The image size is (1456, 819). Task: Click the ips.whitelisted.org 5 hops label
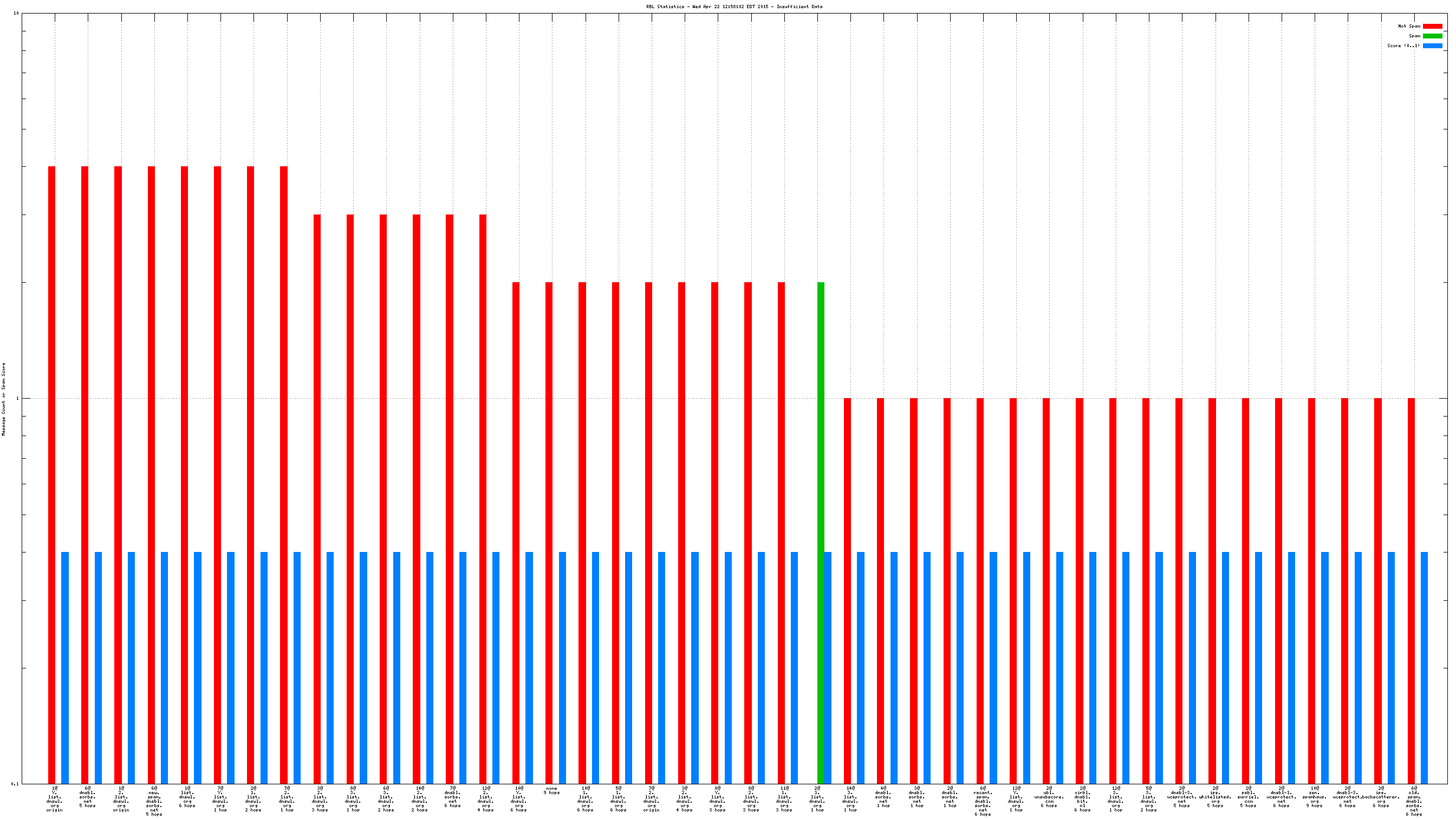(x=1214, y=797)
